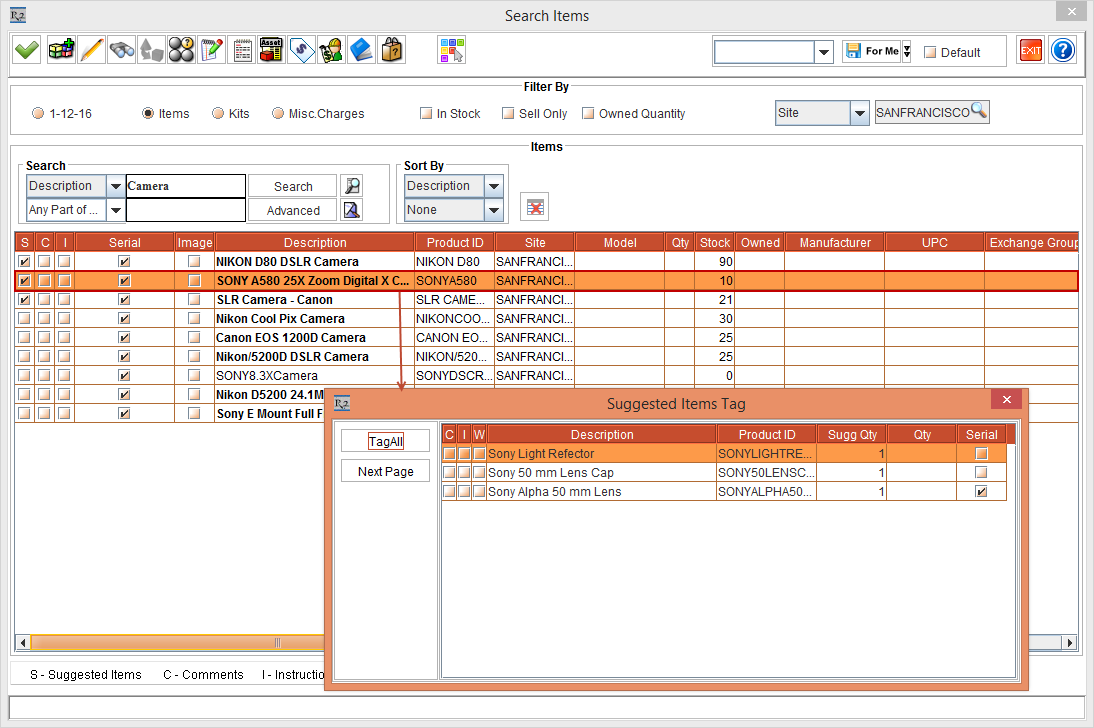Select the Kits radio button
The height and width of the screenshot is (728, 1094).
218,114
